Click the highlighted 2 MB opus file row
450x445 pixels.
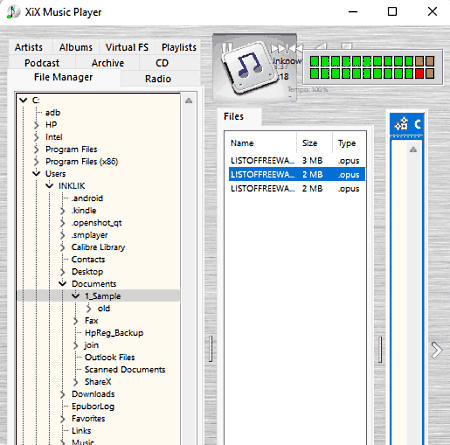tap(296, 175)
